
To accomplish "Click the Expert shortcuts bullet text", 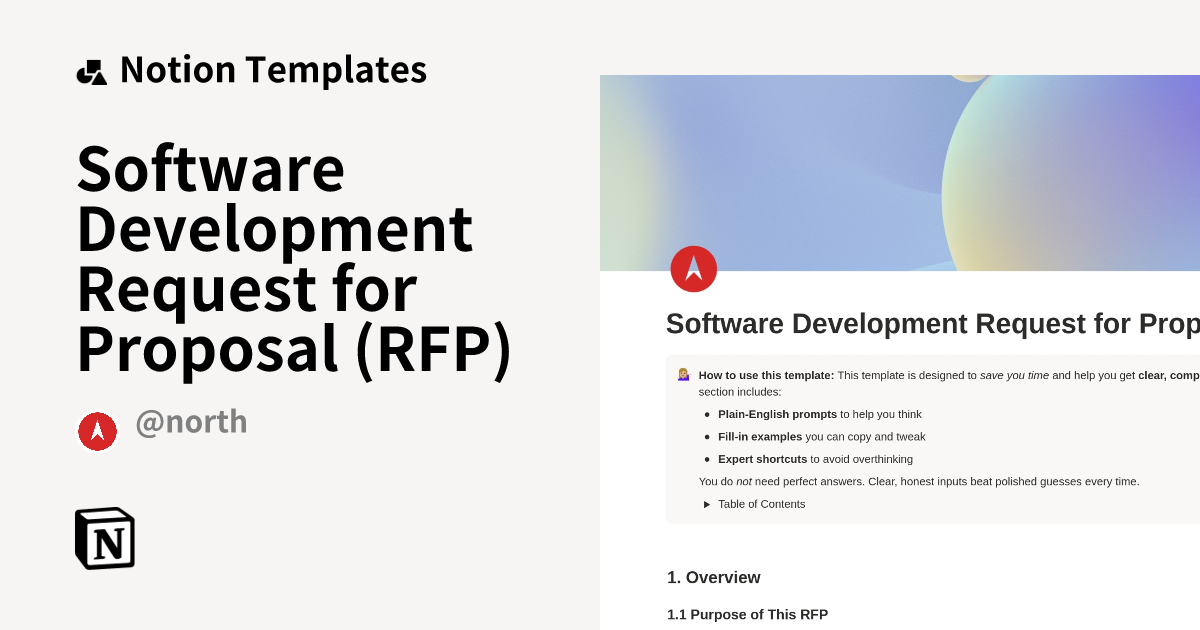I will [x=815, y=459].
